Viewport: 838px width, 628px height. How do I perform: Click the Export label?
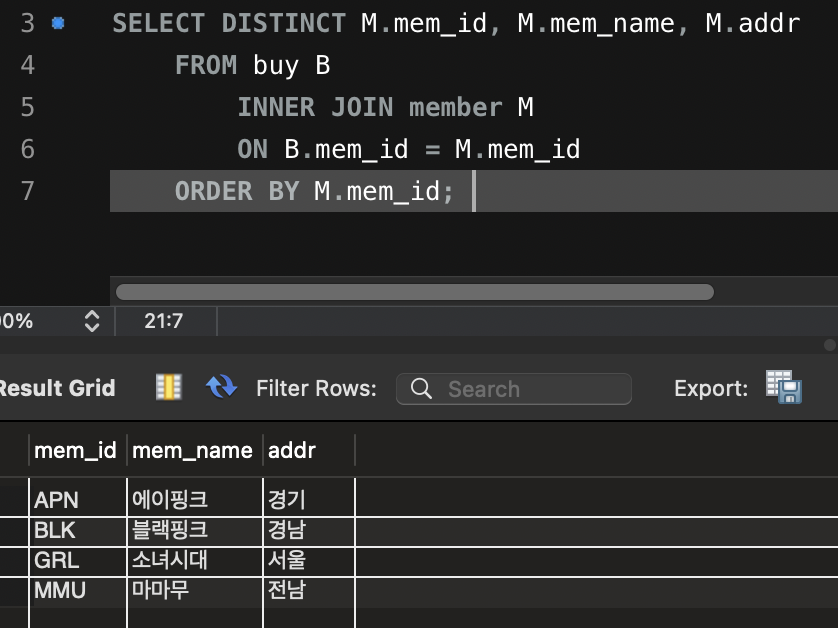711,388
